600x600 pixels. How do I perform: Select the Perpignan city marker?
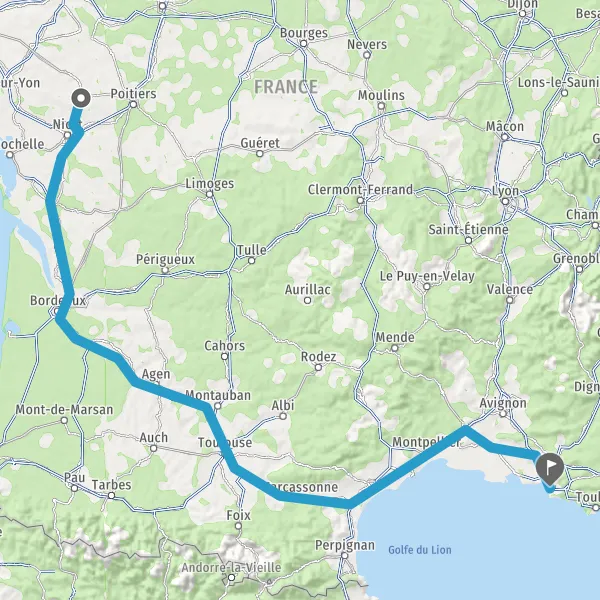point(344,555)
